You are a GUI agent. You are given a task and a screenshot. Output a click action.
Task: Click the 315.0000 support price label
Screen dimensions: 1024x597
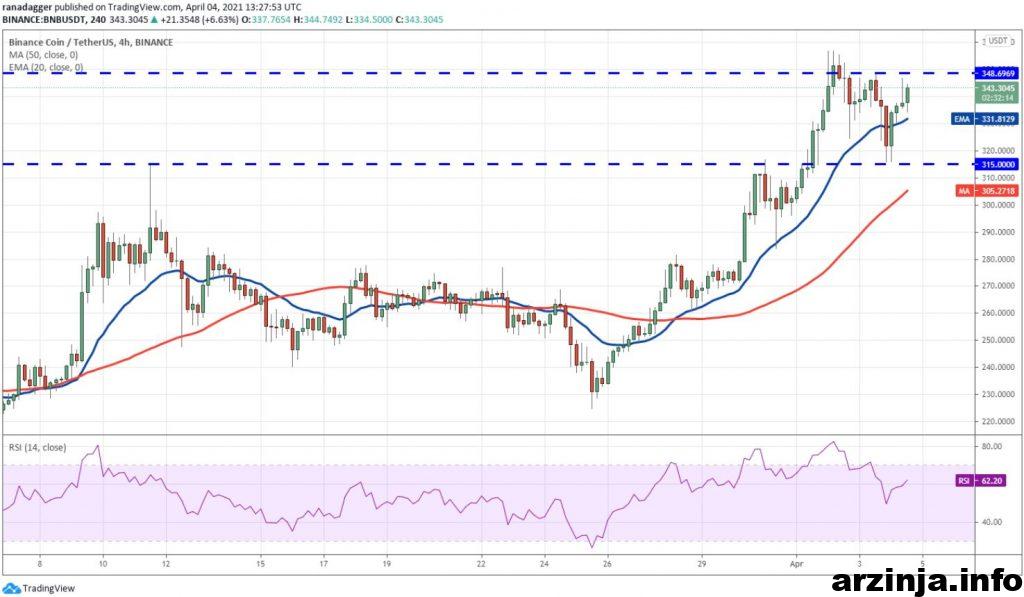click(x=996, y=165)
